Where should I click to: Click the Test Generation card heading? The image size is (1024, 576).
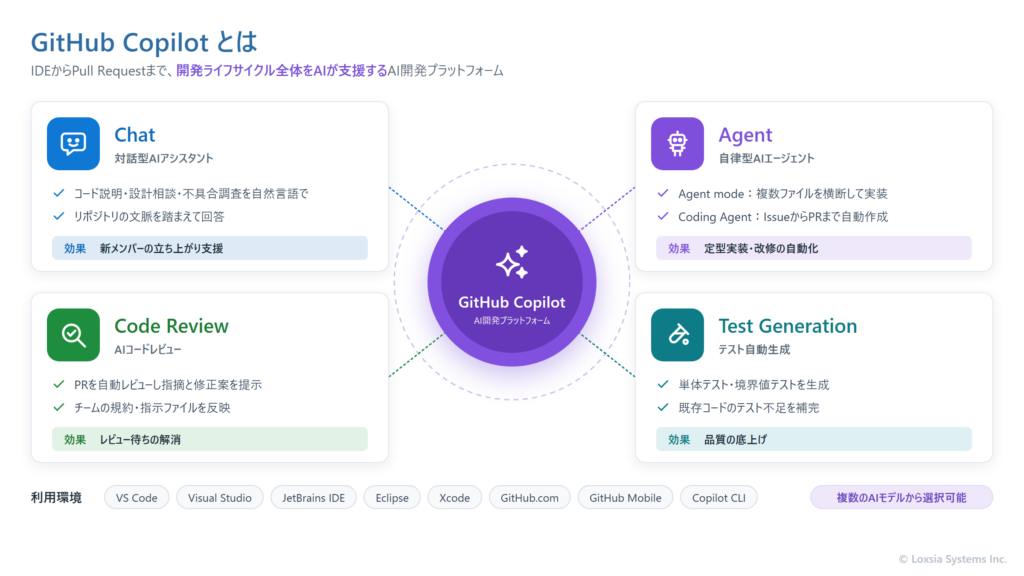pyautogui.click(x=788, y=326)
